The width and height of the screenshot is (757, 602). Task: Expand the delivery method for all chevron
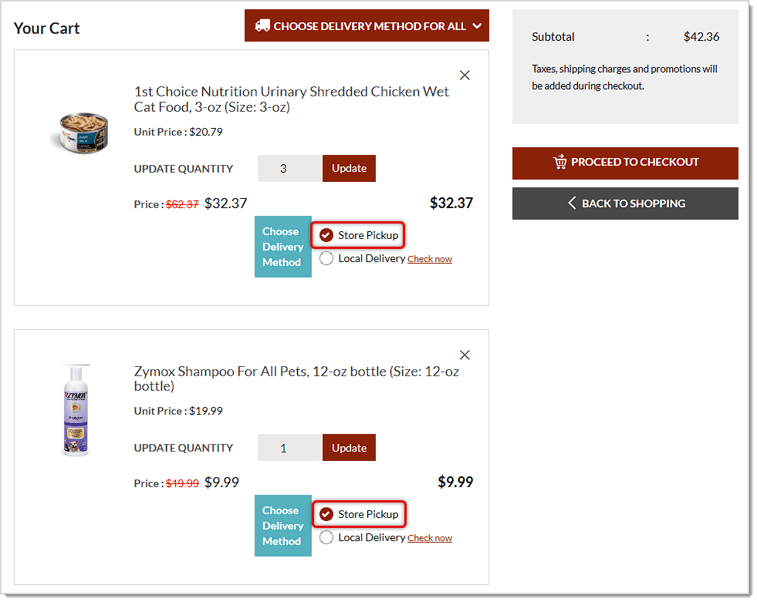tap(477, 26)
